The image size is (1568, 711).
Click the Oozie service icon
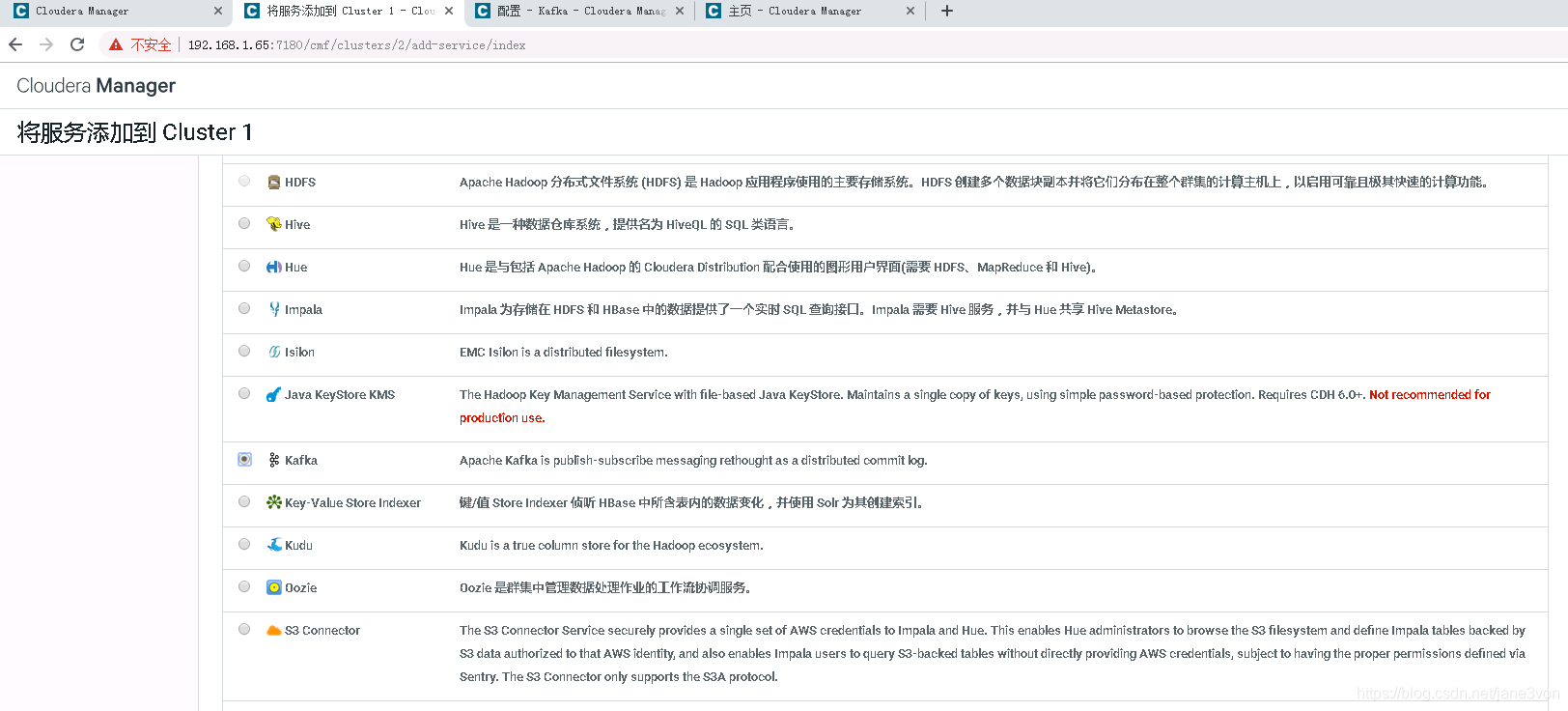(x=274, y=587)
